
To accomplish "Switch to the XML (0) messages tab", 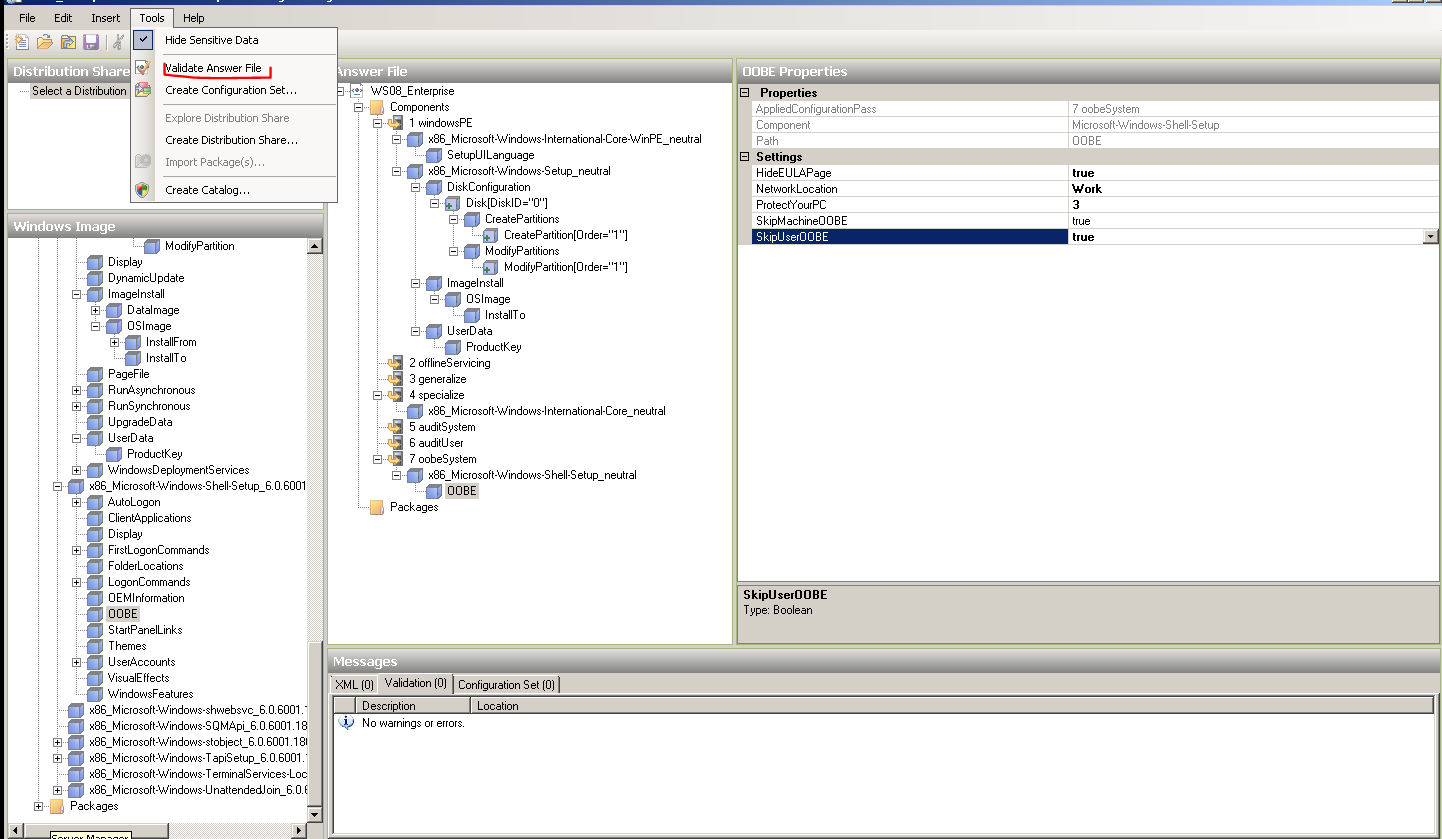I will [x=354, y=684].
